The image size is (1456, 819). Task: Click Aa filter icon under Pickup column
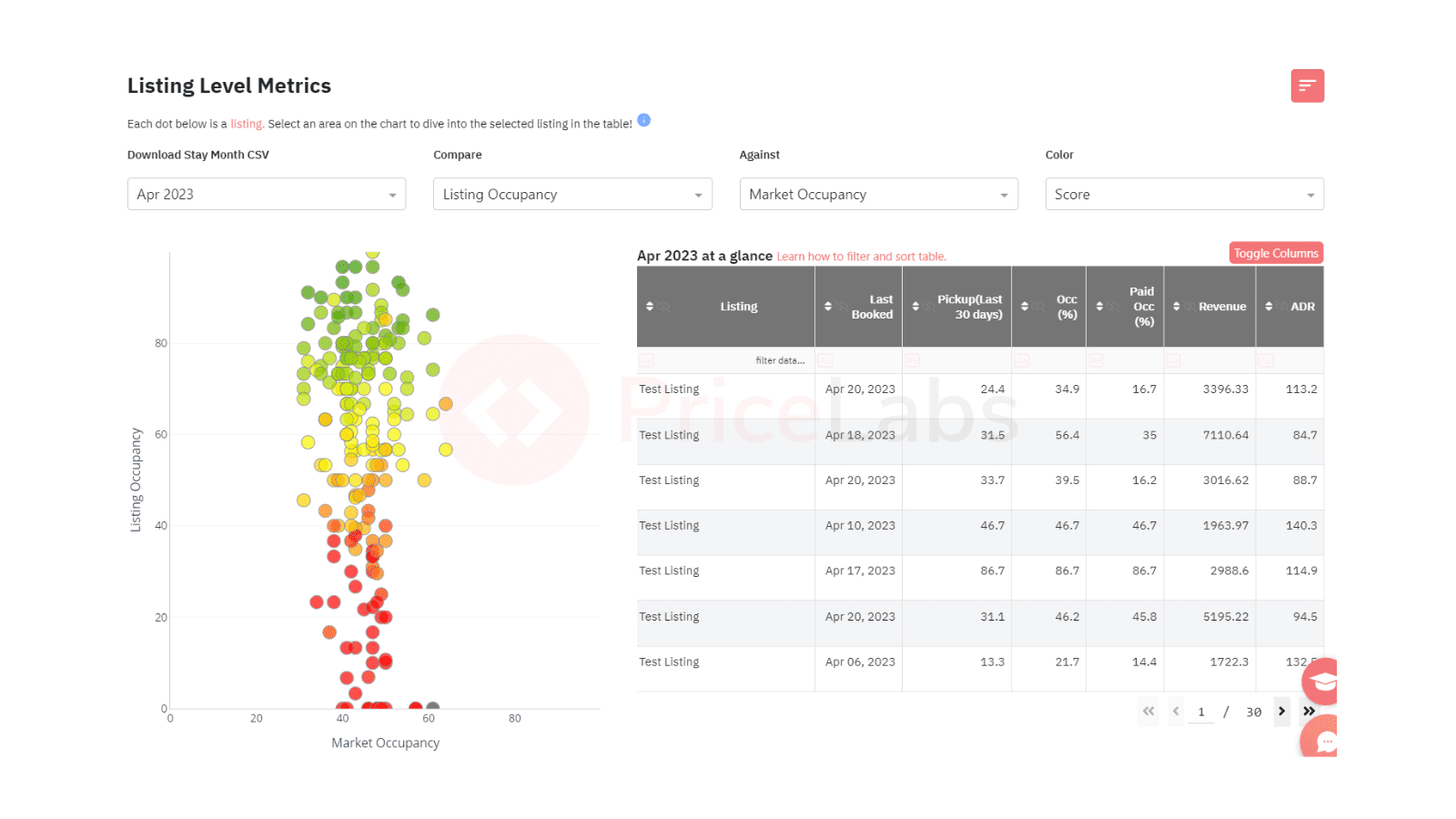tap(912, 360)
